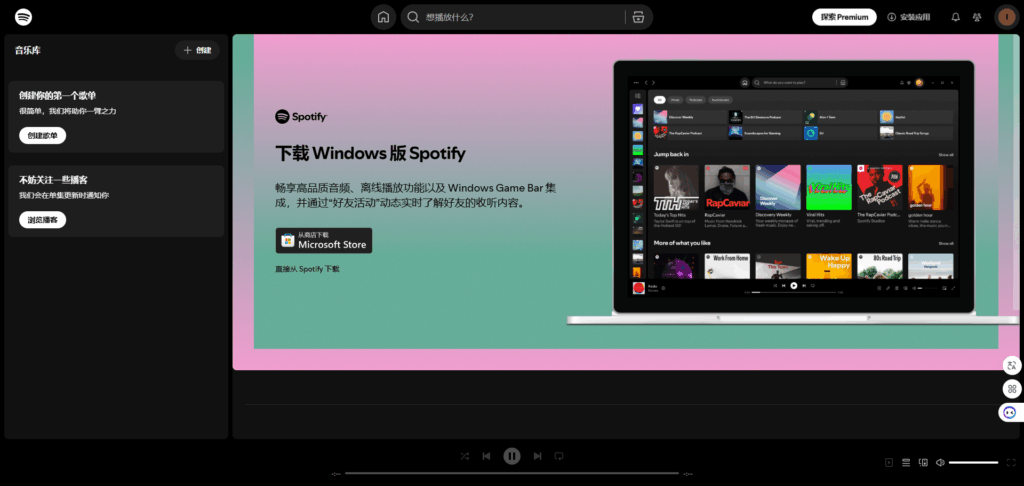The width and height of the screenshot is (1024, 486).
Task: Click the floating translate icon at right edge
Action: coord(1012,366)
